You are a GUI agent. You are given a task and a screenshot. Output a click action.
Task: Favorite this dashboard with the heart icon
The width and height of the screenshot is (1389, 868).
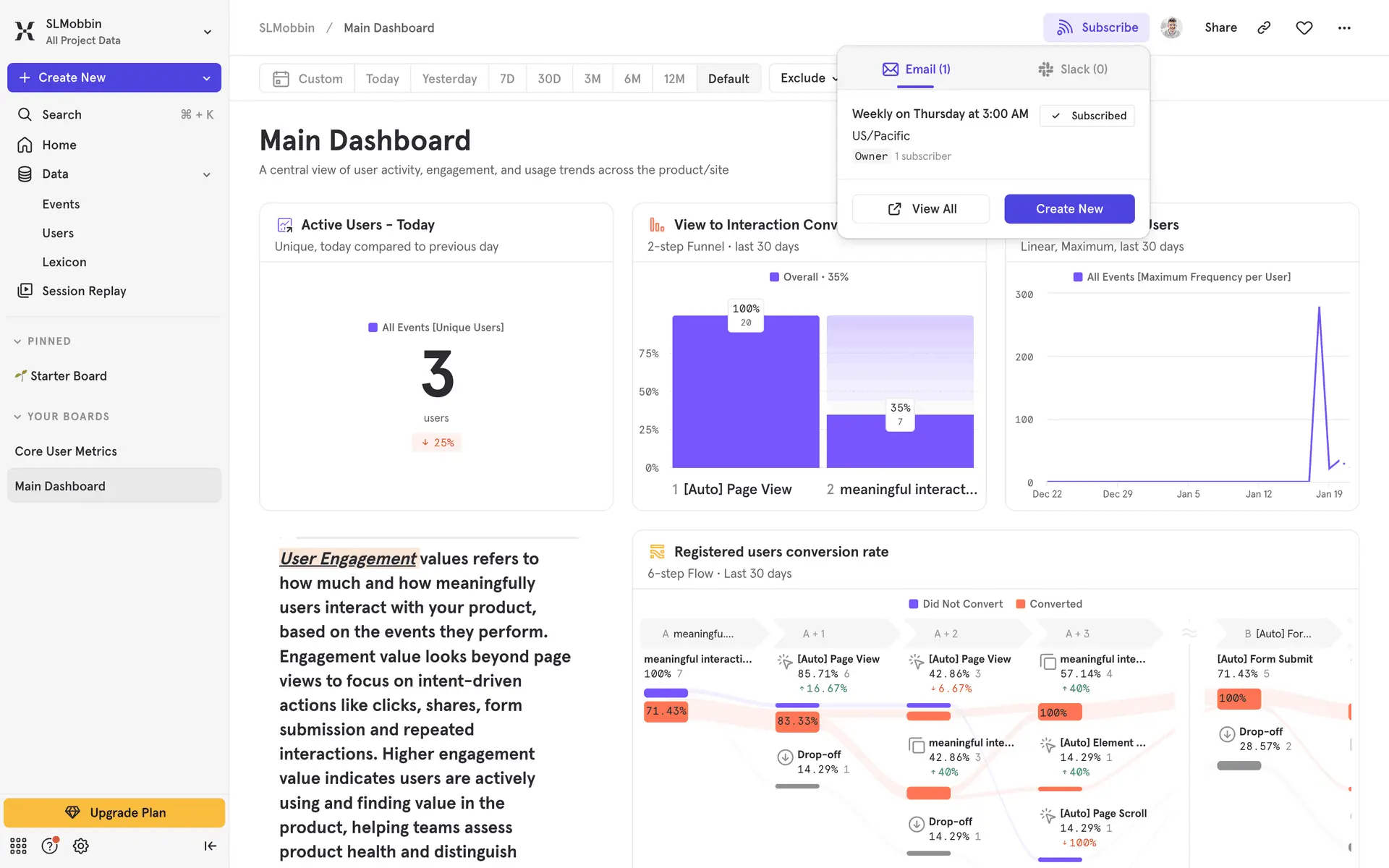[1304, 27]
